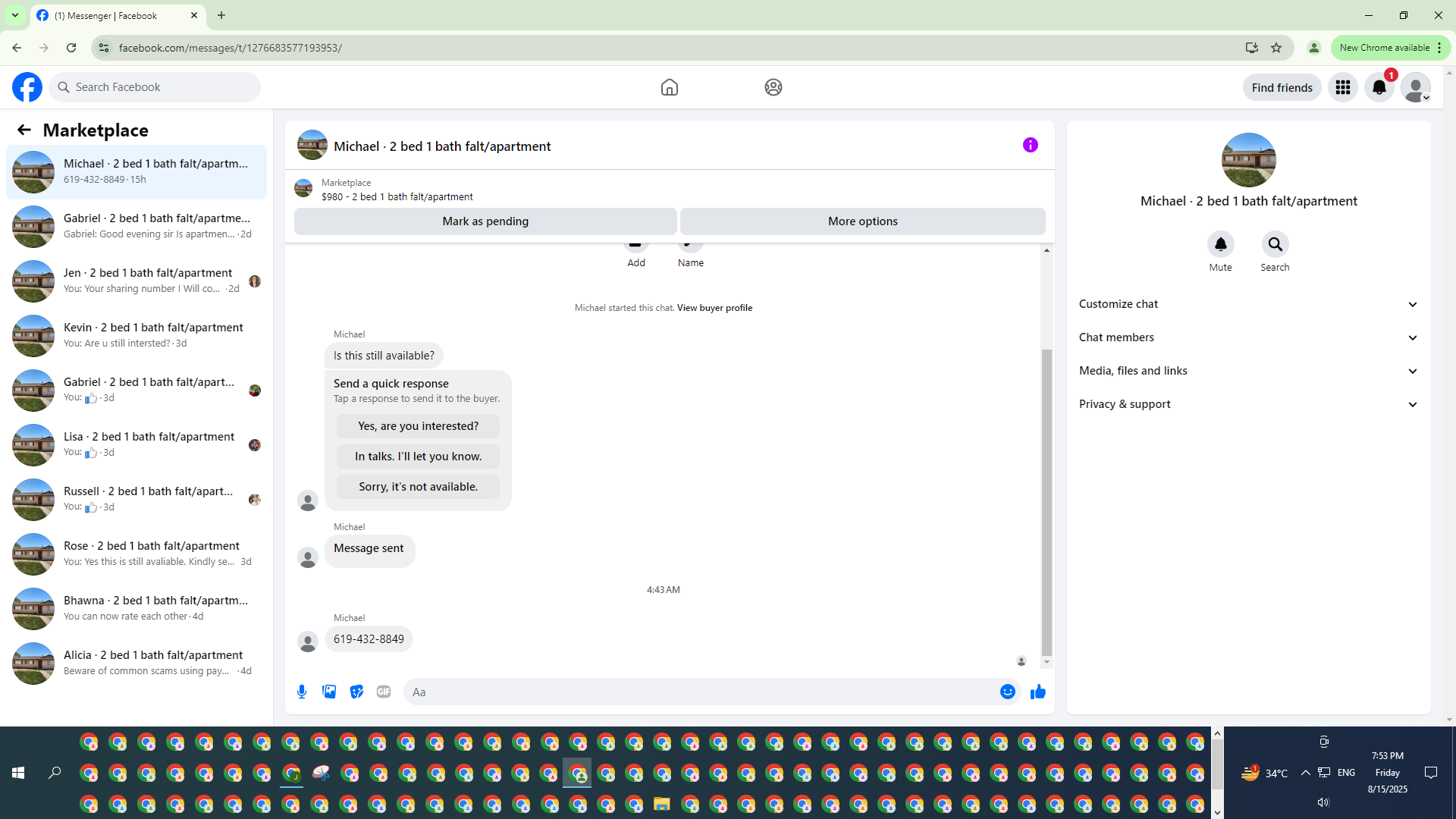This screenshot has width=1456, height=819.
Task: Attach a photo using image icon
Action: pos(329,692)
